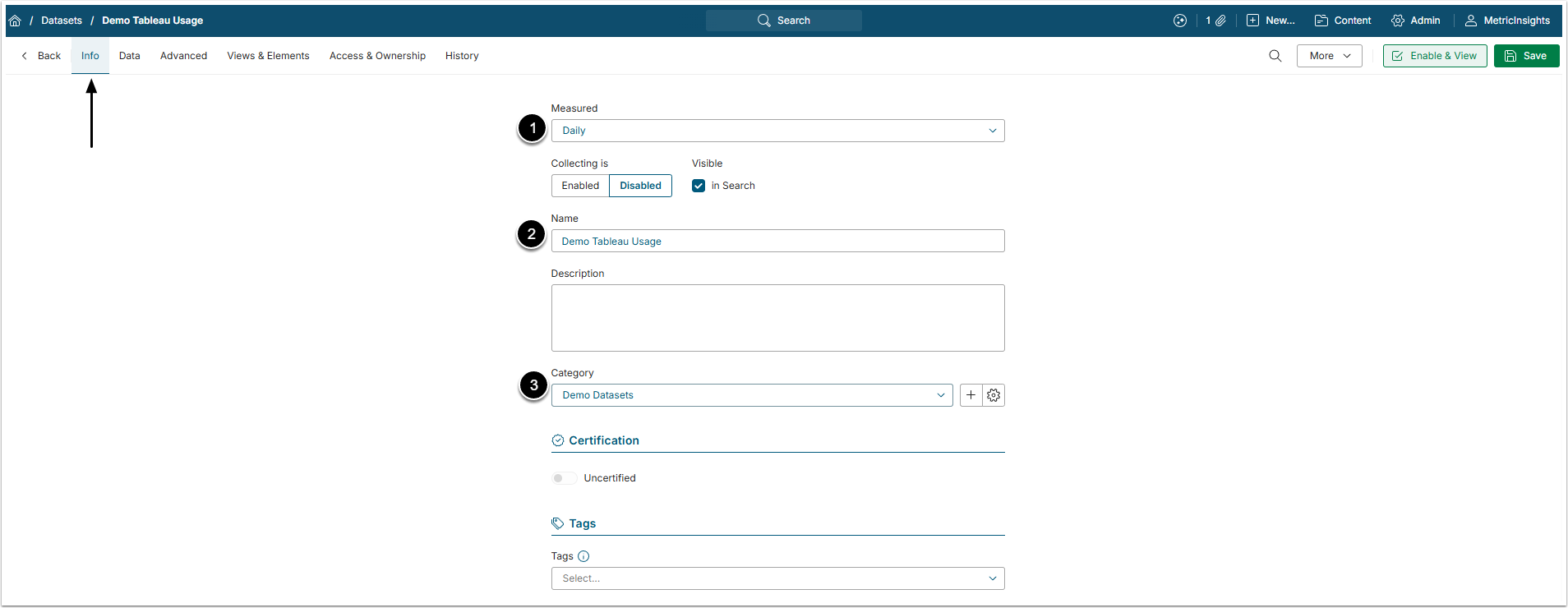1568x608 pixels.
Task: Click the attachment paperclip icon in header
Action: point(1220,21)
